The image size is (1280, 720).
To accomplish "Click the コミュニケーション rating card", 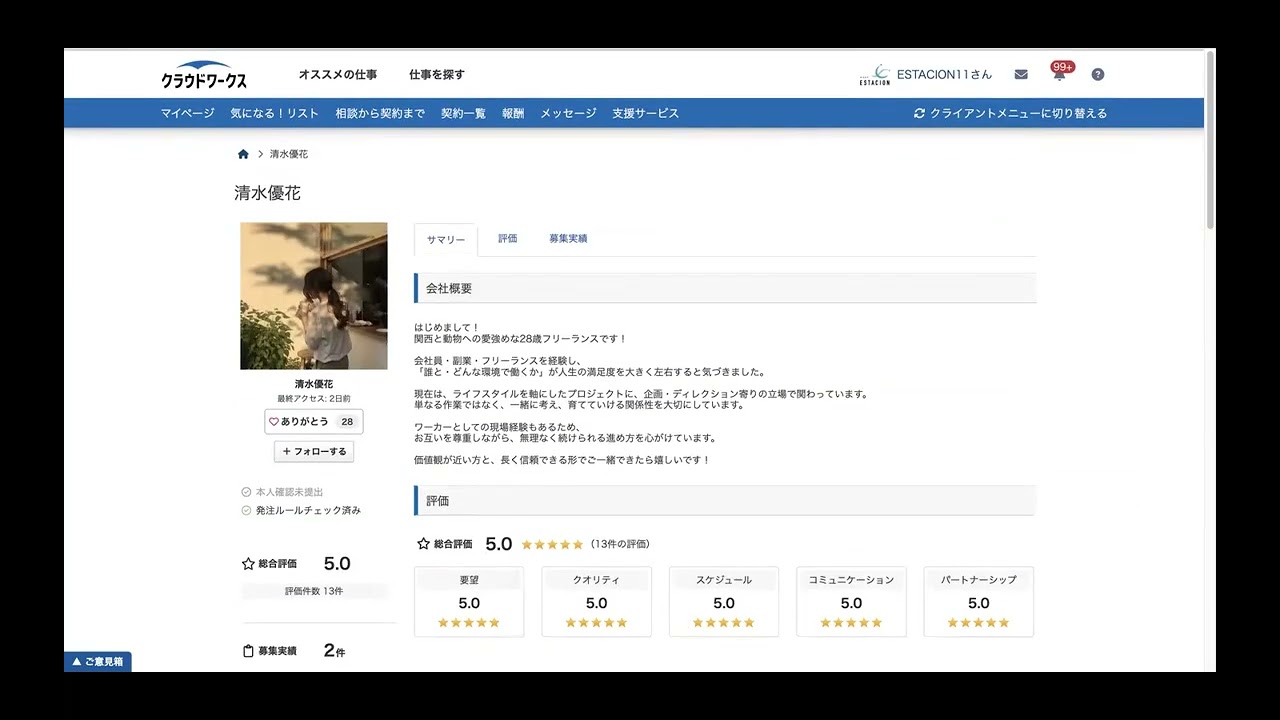I will 852,602.
